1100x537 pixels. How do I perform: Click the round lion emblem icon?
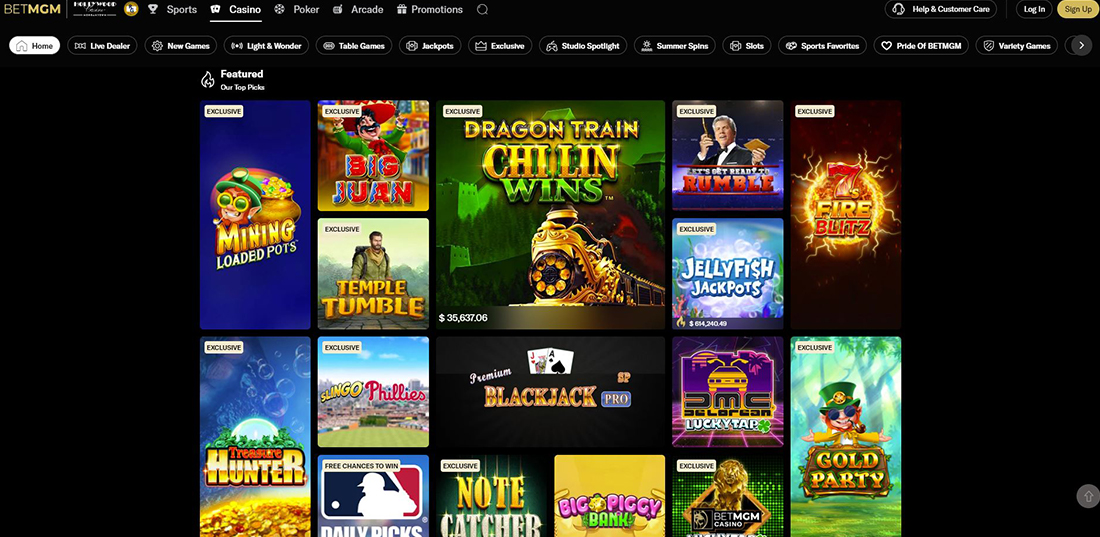tap(131, 9)
